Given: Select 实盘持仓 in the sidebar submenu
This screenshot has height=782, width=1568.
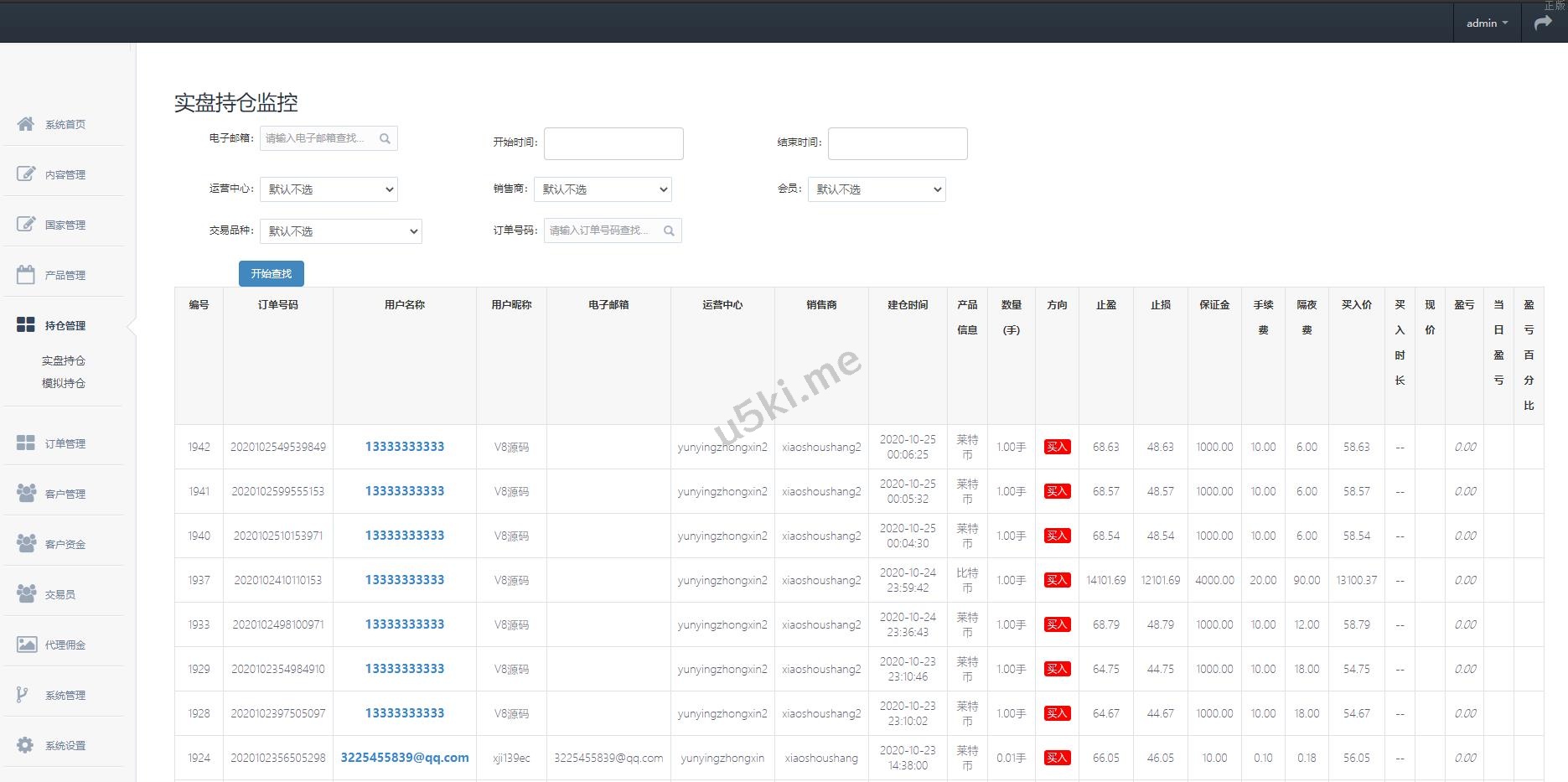Looking at the screenshot, I should [x=64, y=360].
